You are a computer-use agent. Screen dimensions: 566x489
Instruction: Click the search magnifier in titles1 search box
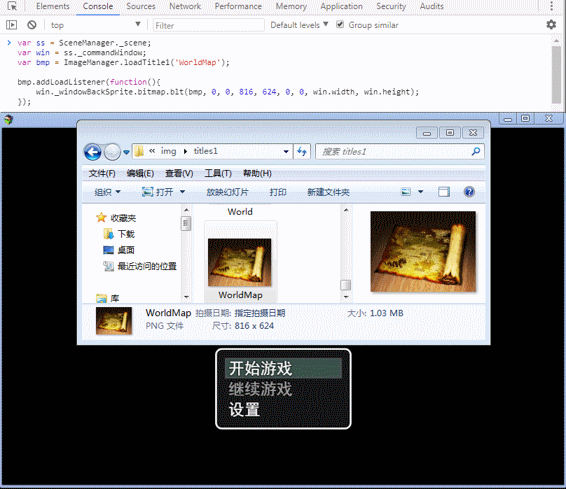[476, 152]
